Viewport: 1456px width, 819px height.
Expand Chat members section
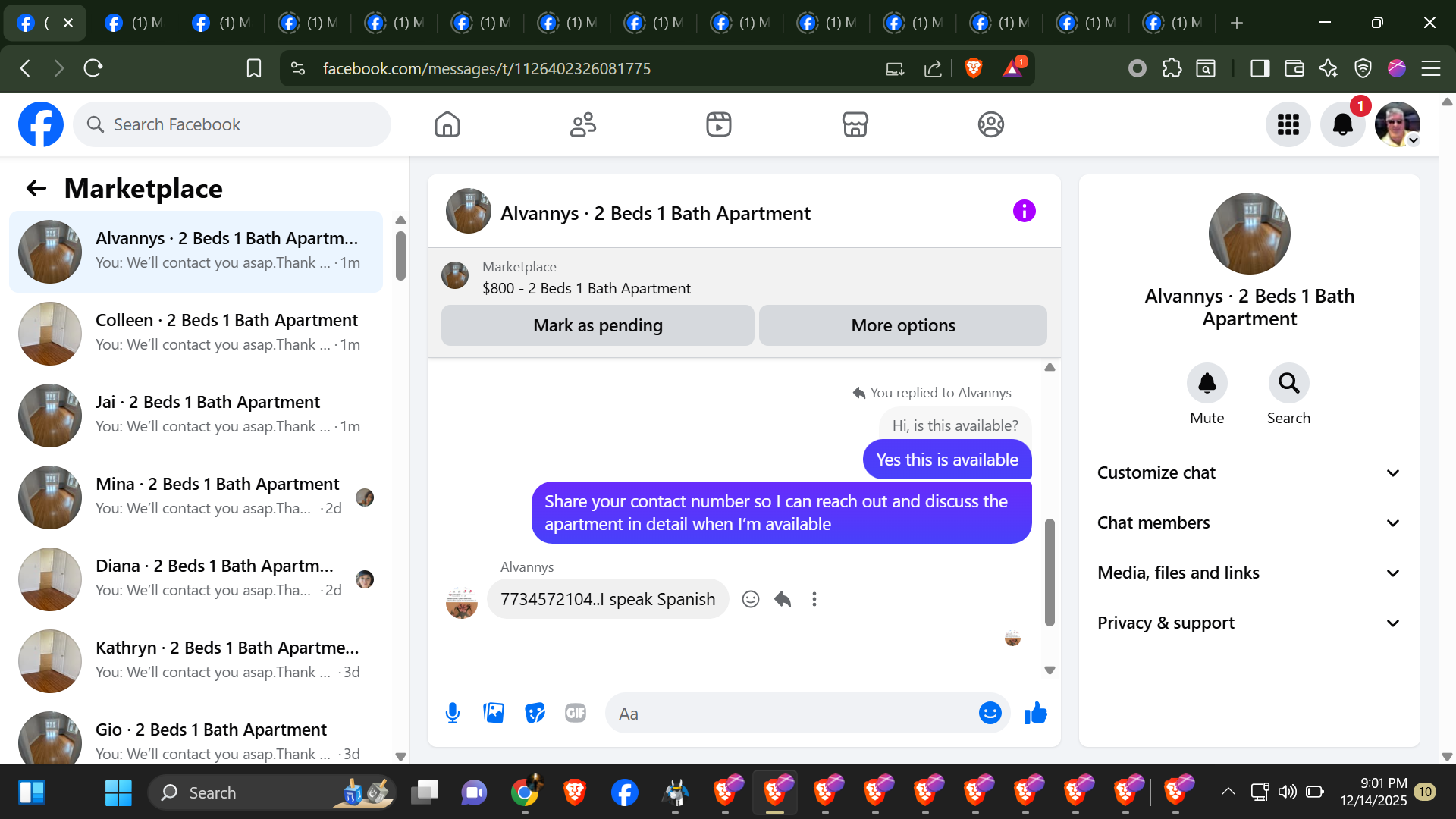(x=1248, y=522)
